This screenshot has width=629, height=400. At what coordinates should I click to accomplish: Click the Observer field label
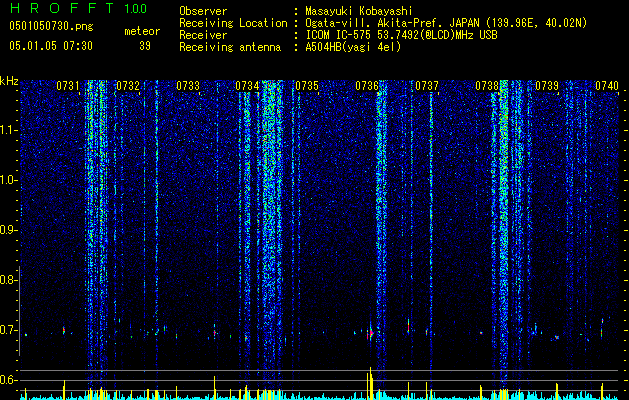pyautogui.click(x=203, y=11)
